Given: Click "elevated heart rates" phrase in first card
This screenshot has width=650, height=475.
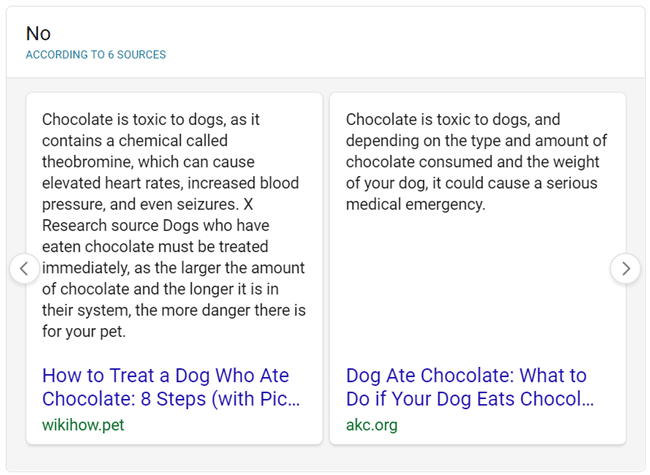Looking at the screenshot, I should pos(111,183).
